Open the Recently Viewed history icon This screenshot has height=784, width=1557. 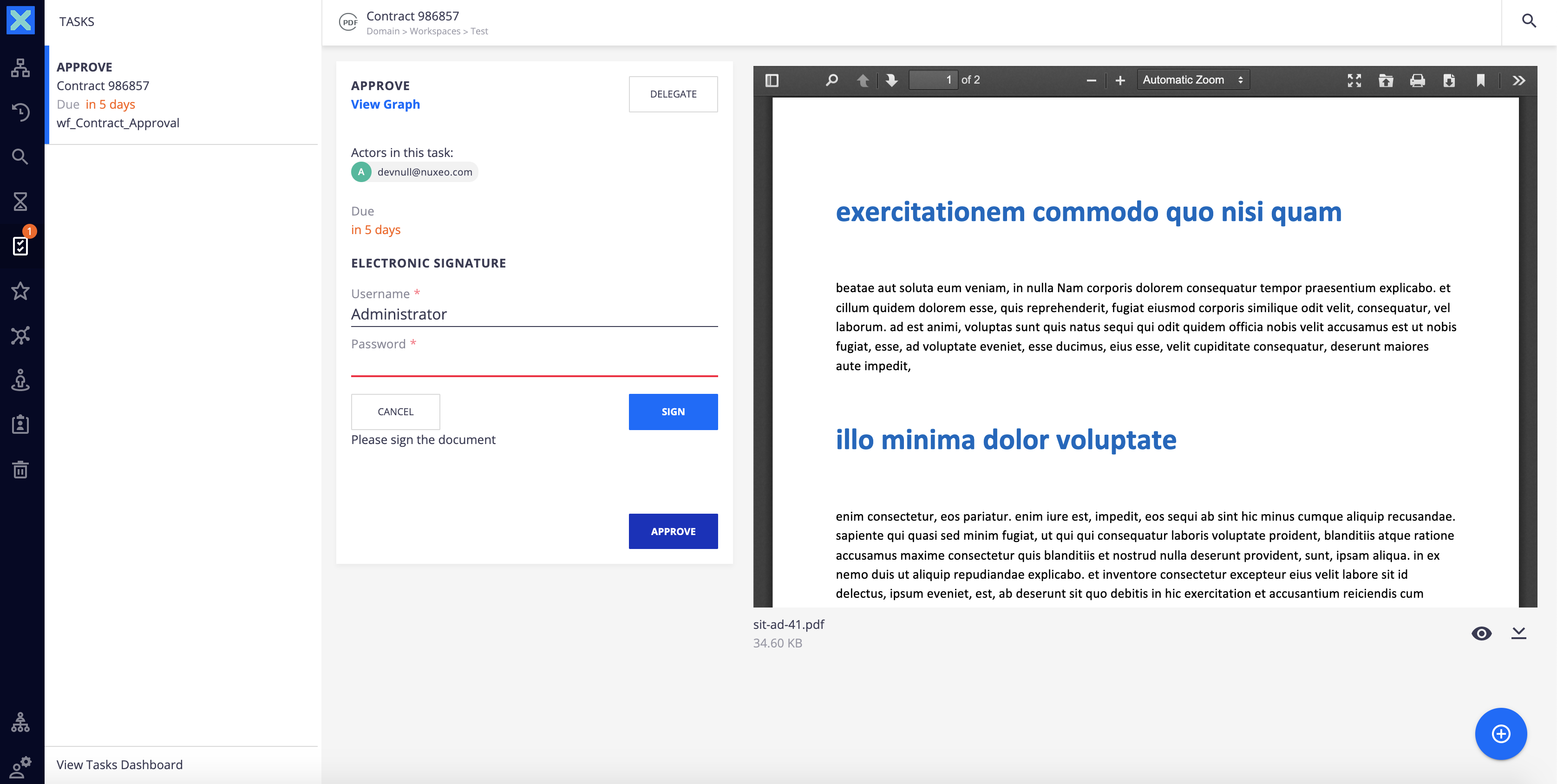tap(20, 112)
